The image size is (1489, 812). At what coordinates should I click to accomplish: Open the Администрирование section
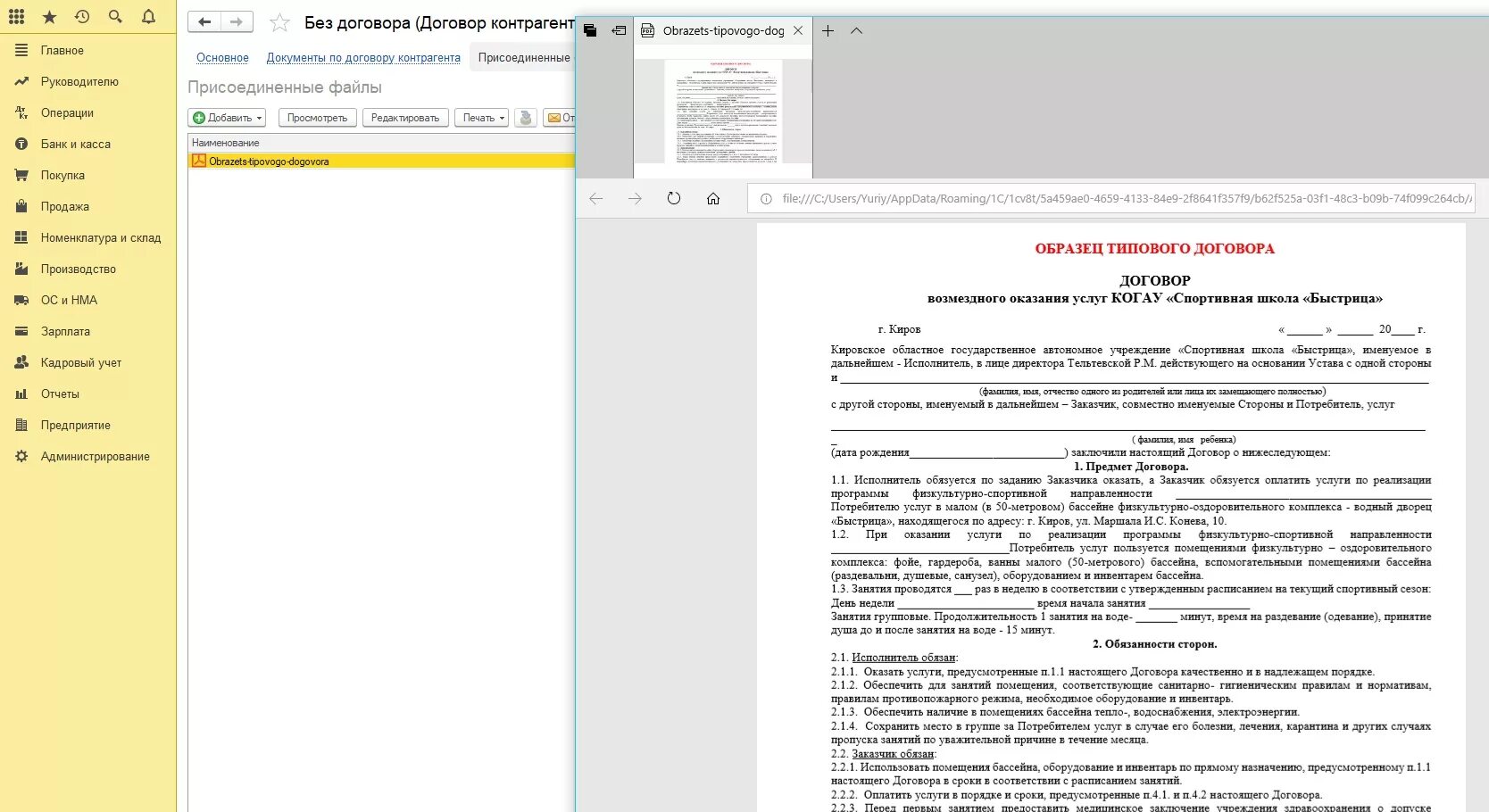pos(96,457)
